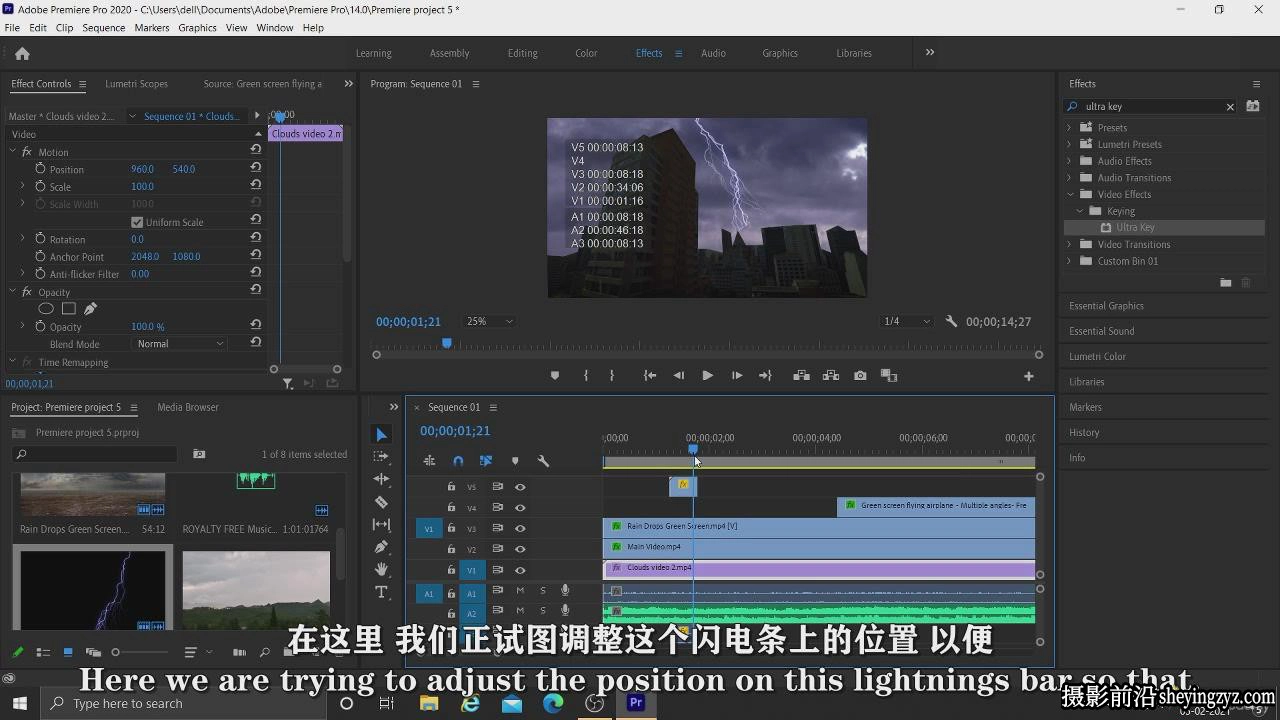
Task: Step forward one frame in Program monitor
Action: (x=737, y=376)
